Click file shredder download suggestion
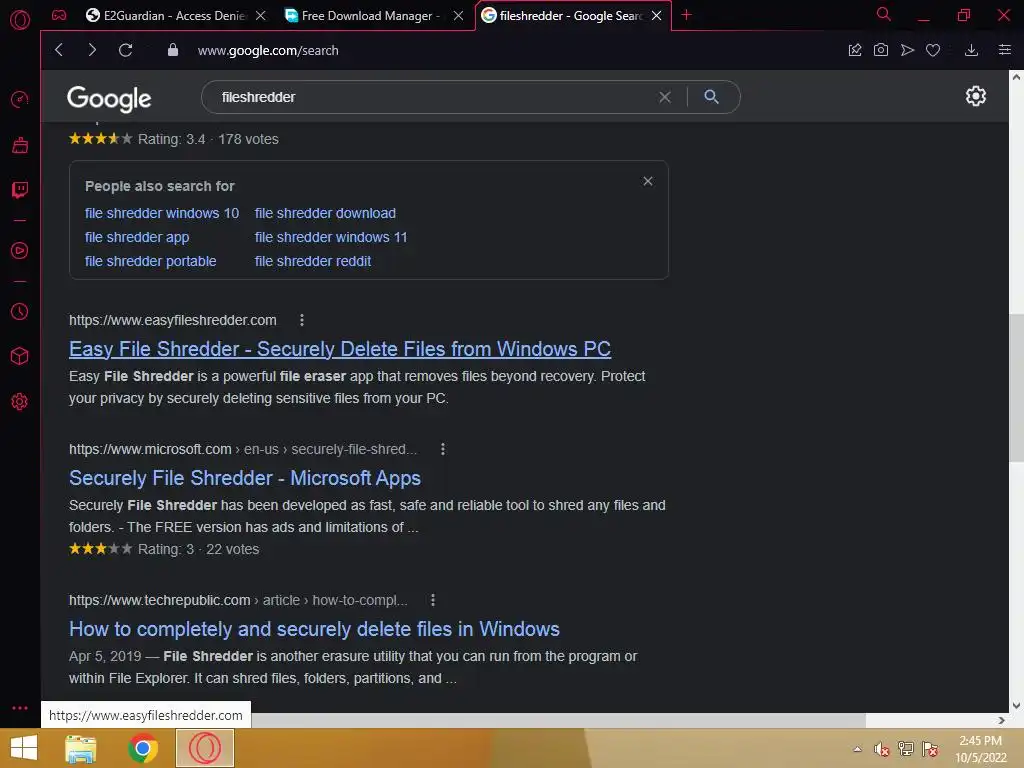 point(325,213)
